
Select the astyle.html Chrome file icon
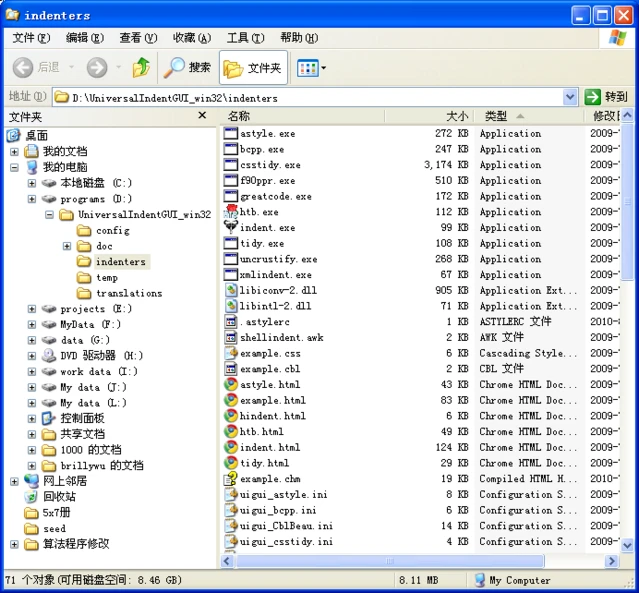click(x=231, y=384)
